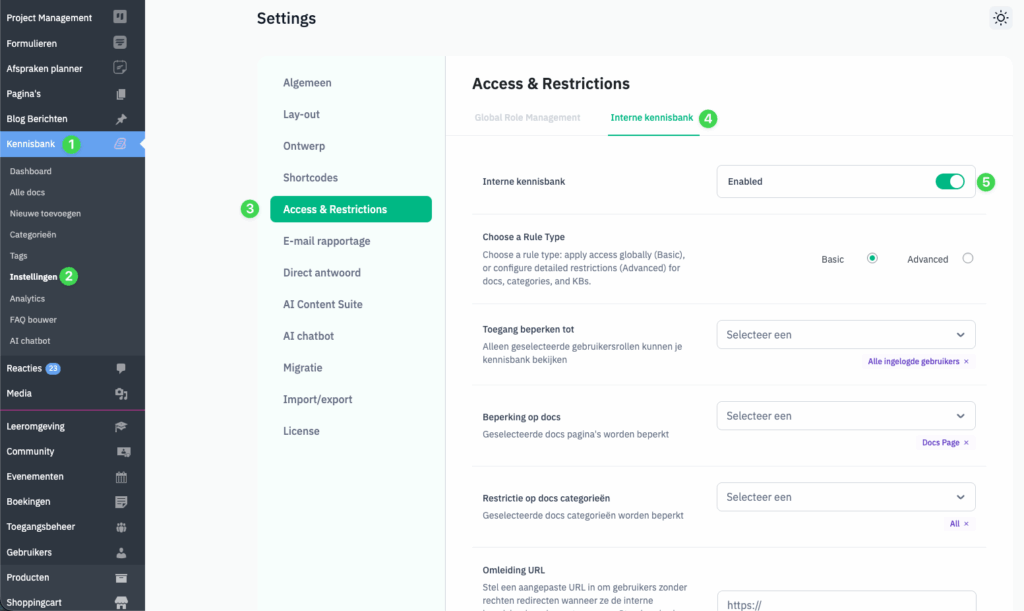The image size is (1024, 611).
Task: Open the Toegang beperken tot dropdown
Action: (x=845, y=335)
